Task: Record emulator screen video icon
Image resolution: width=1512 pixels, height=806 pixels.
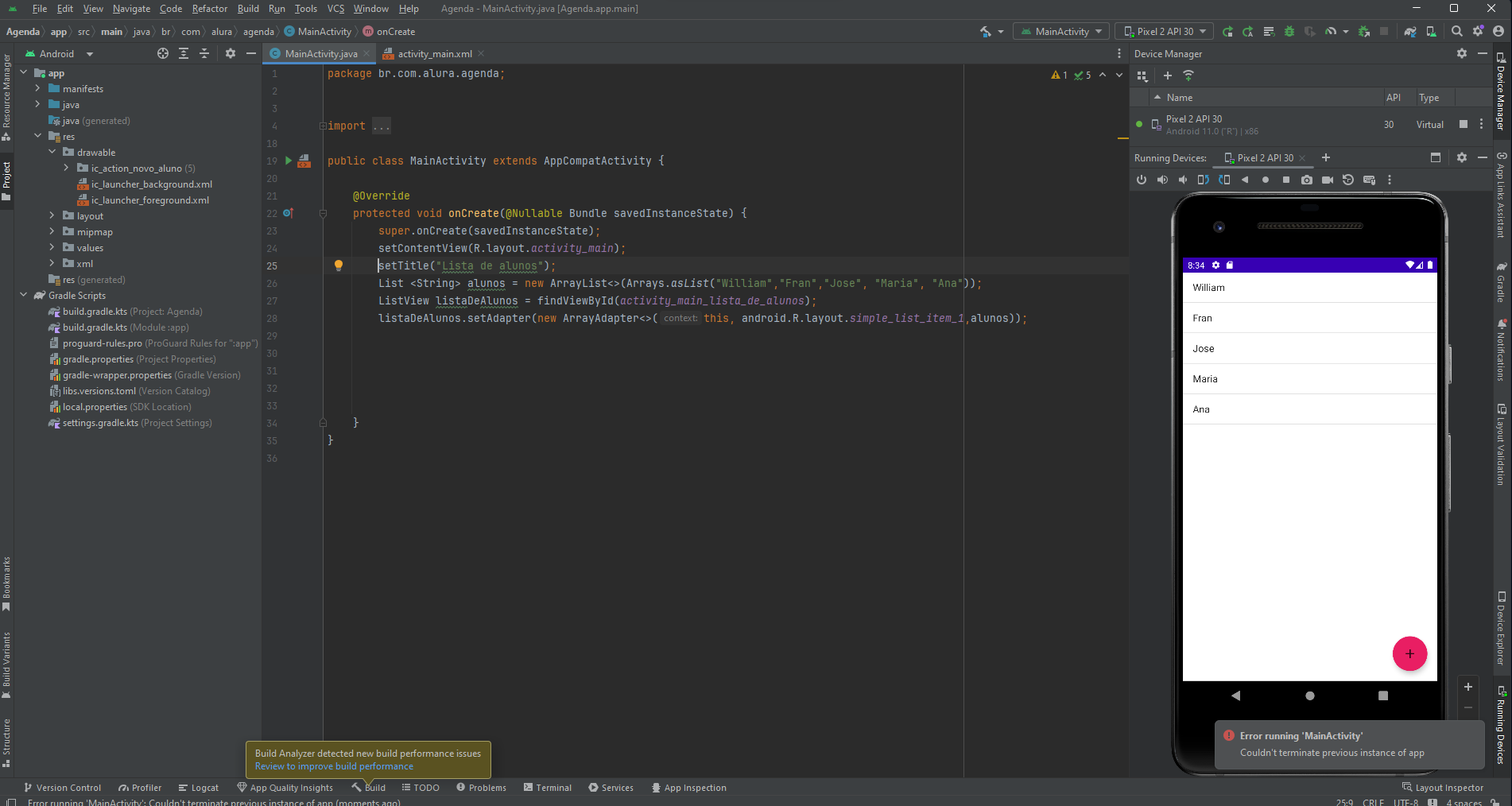Action: [1328, 180]
